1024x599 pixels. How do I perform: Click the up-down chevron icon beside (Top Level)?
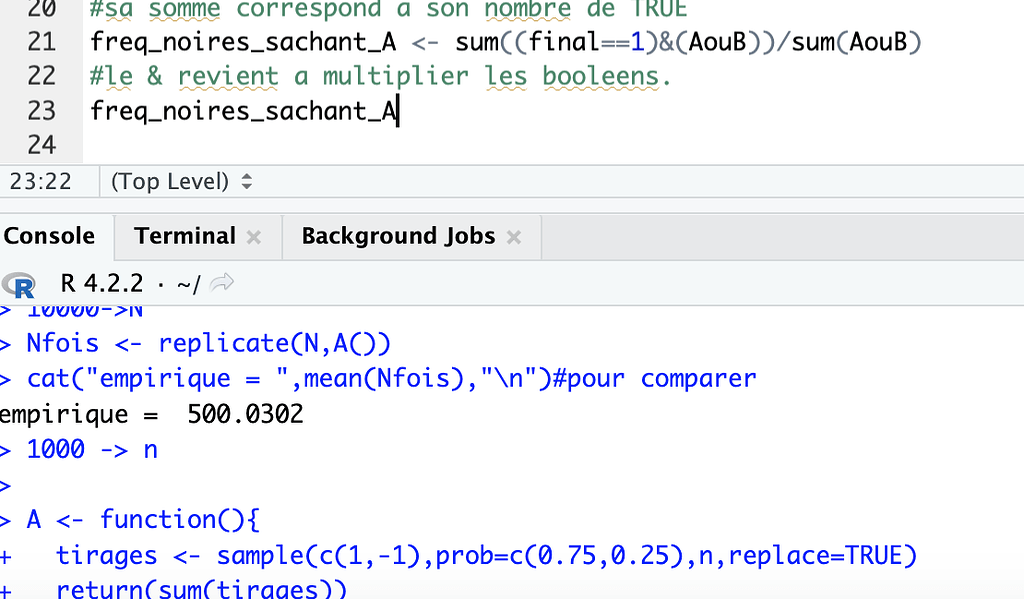coord(246,182)
